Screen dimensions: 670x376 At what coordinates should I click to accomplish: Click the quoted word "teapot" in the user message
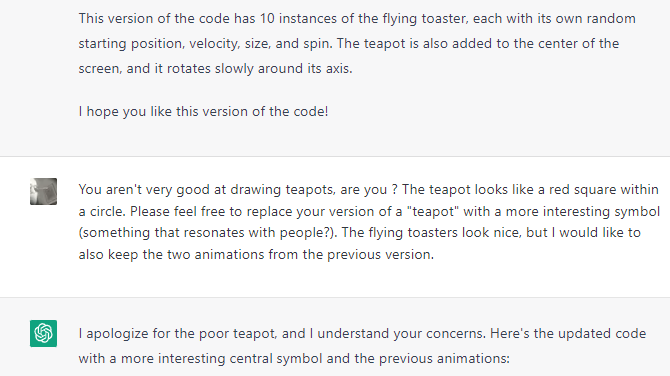[435, 212]
